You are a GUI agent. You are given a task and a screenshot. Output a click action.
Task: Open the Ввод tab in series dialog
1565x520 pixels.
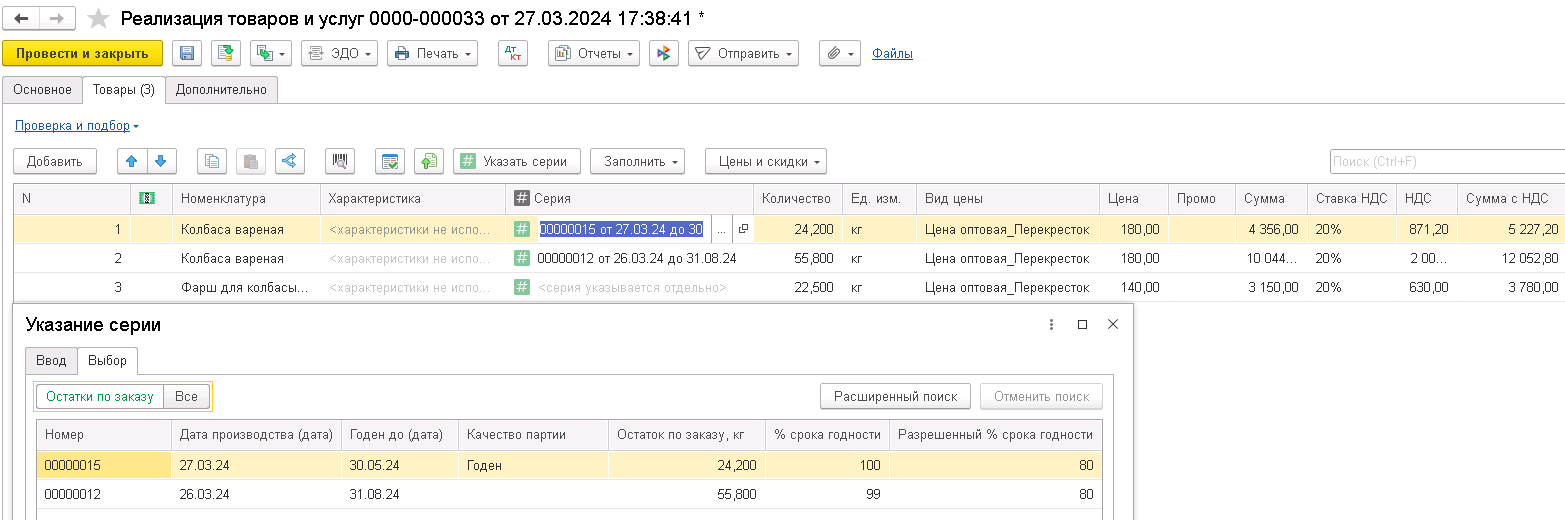pos(51,361)
